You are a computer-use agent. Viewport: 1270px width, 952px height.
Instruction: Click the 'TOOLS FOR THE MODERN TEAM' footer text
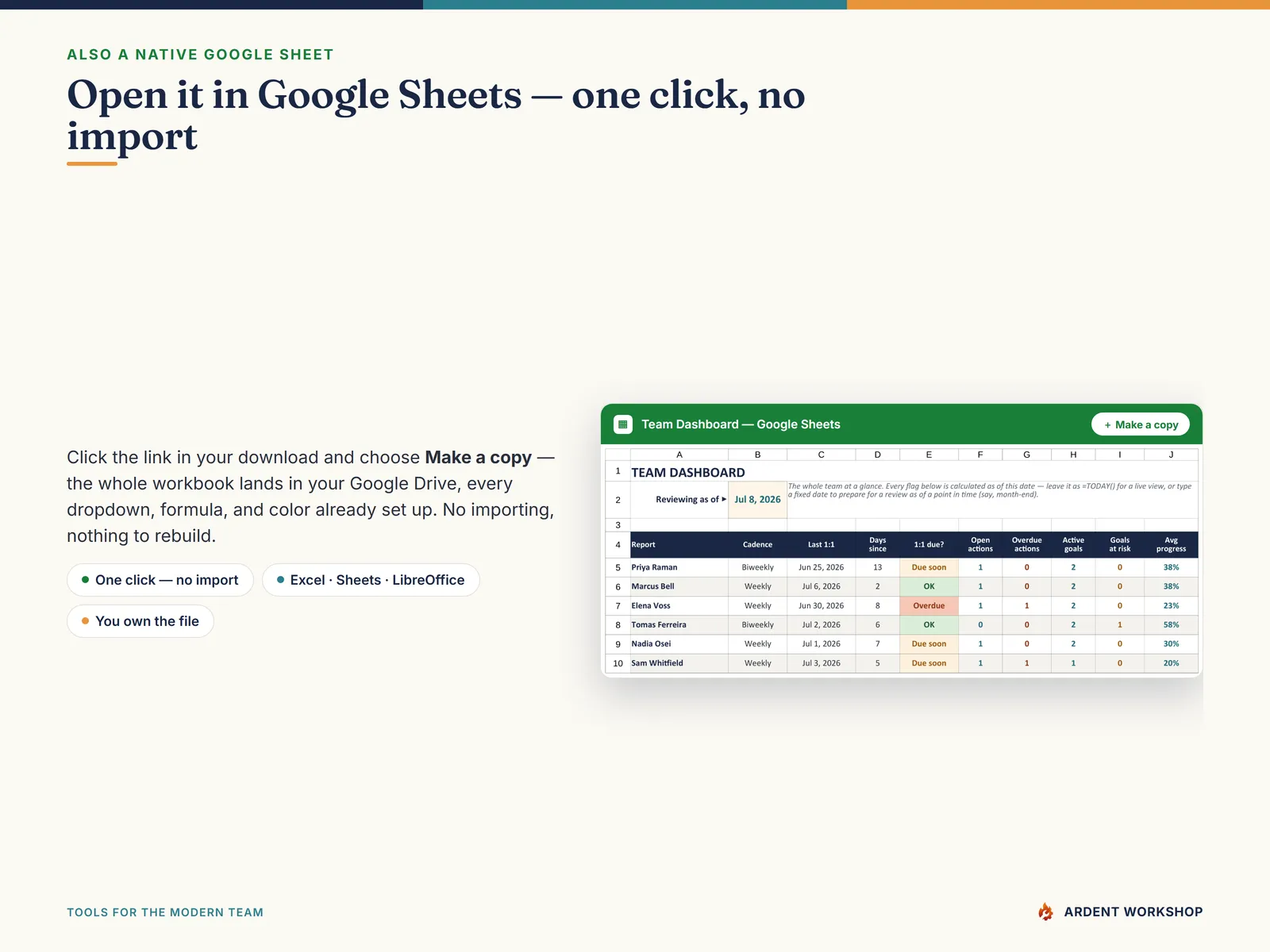pos(165,912)
